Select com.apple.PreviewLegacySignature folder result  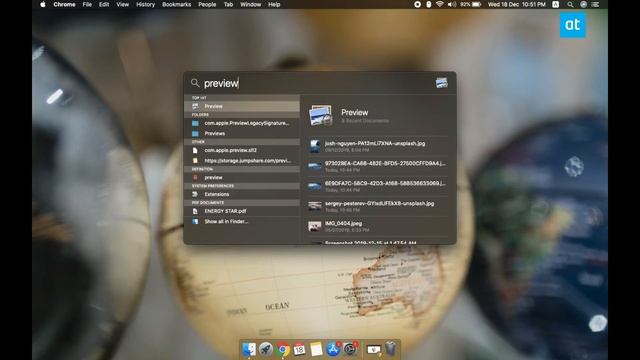point(242,123)
